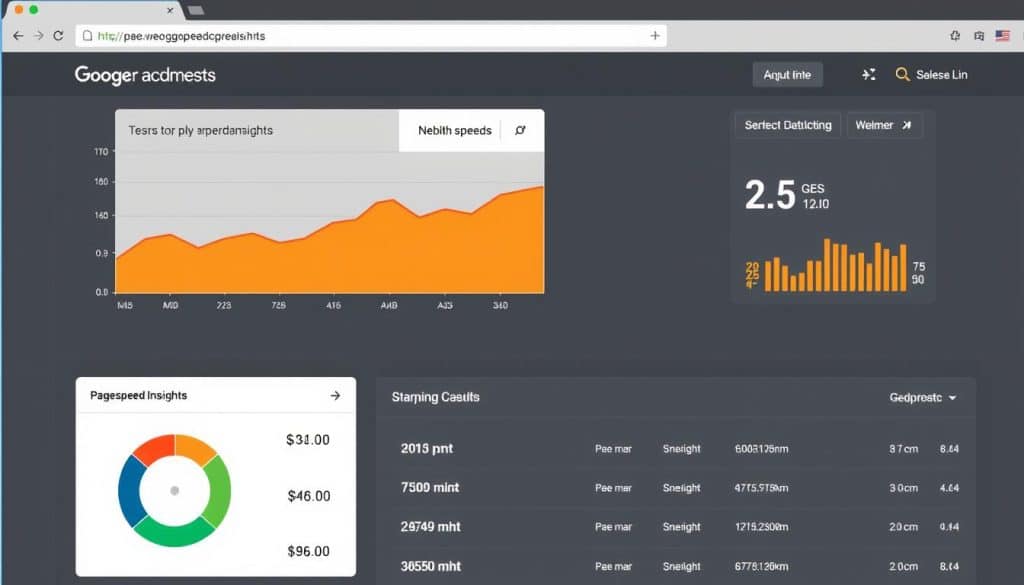Click the dark green bottom donut segment

coord(172,532)
